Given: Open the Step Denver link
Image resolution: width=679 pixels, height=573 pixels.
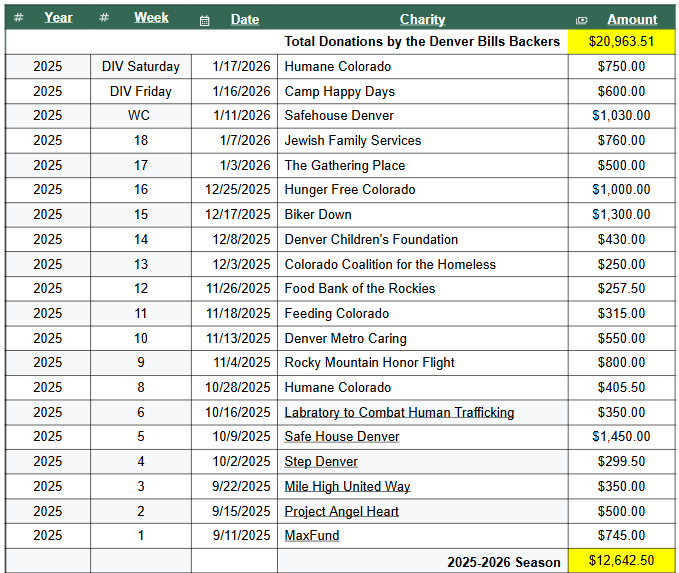Looking at the screenshot, I should tap(321, 462).
